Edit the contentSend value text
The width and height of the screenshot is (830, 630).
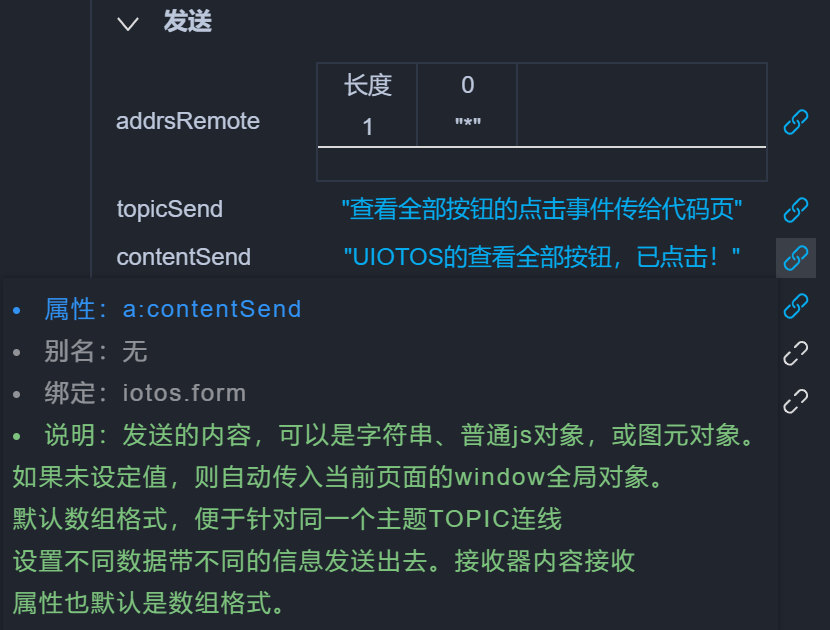[x=541, y=258]
